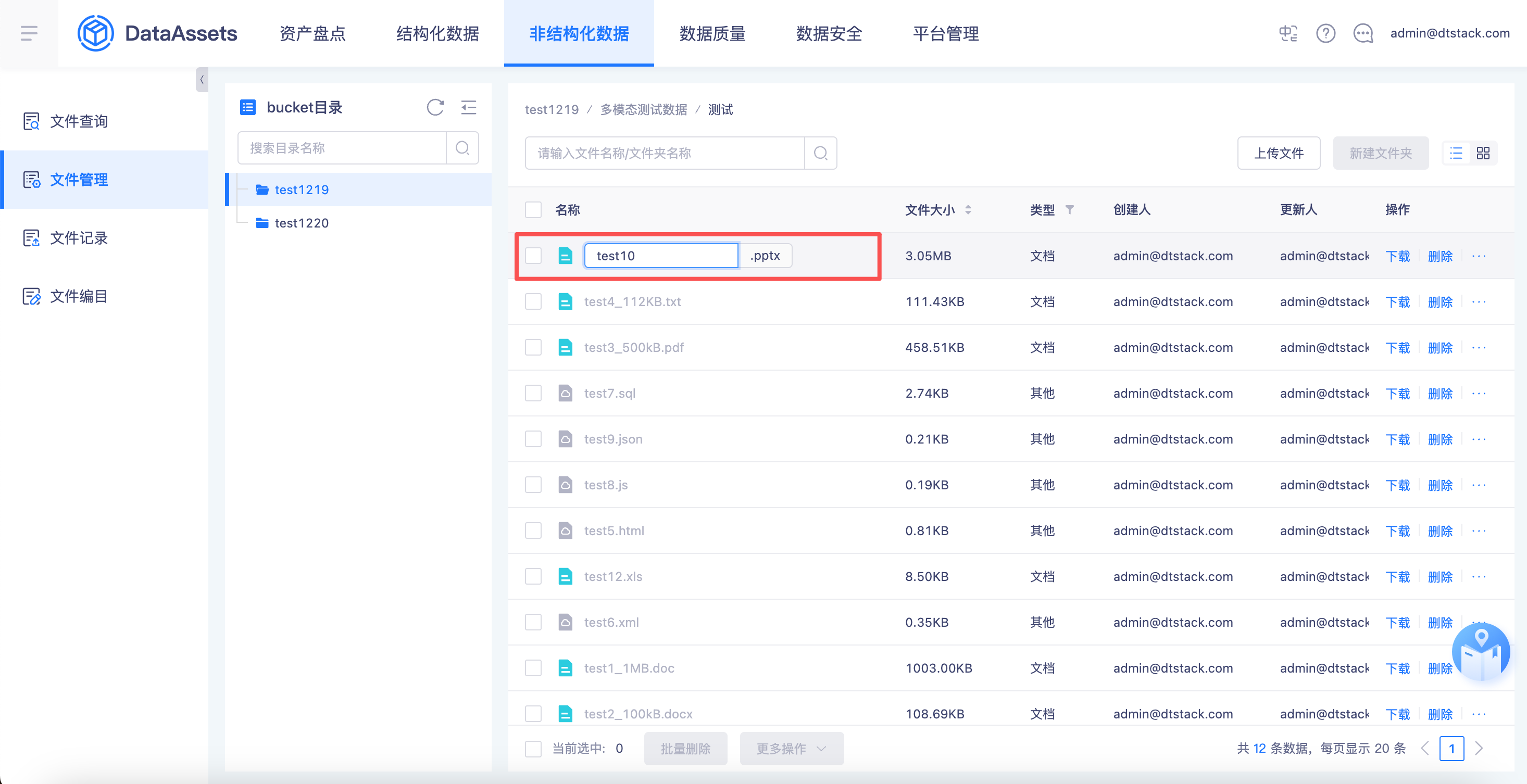
Task: Open the 更多操作 dropdown
Action: (x=791, y=749)
